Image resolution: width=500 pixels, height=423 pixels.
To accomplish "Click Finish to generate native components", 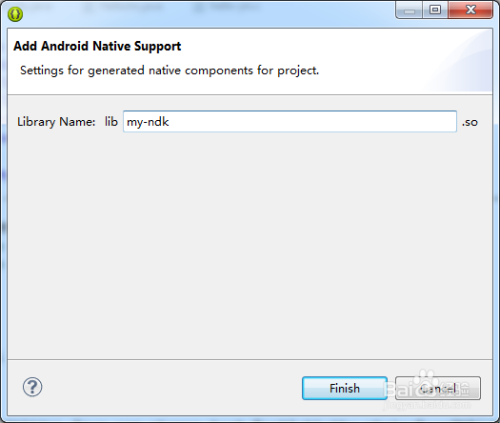I will tap(345, 388).
